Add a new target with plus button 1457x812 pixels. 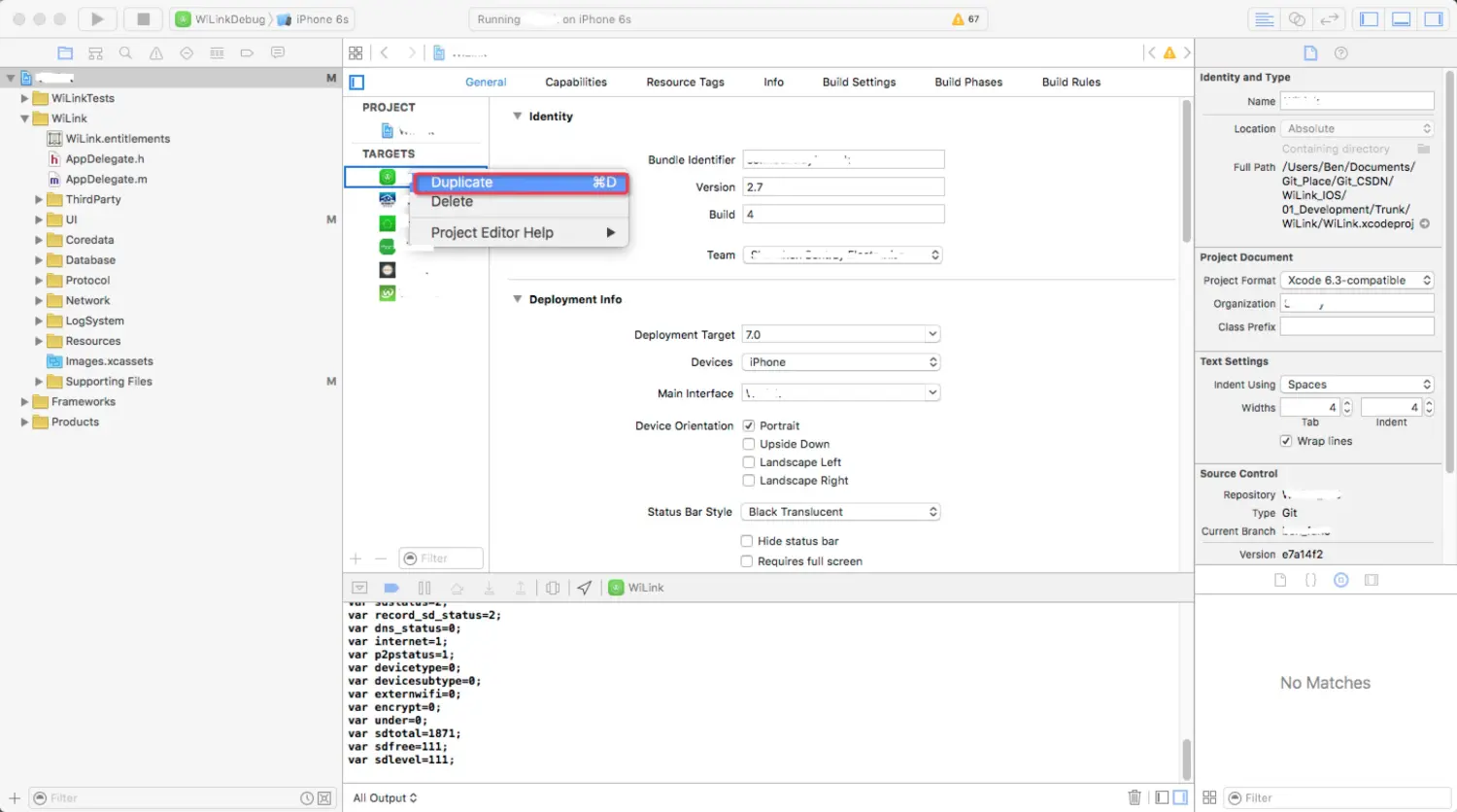click(356, 558)
